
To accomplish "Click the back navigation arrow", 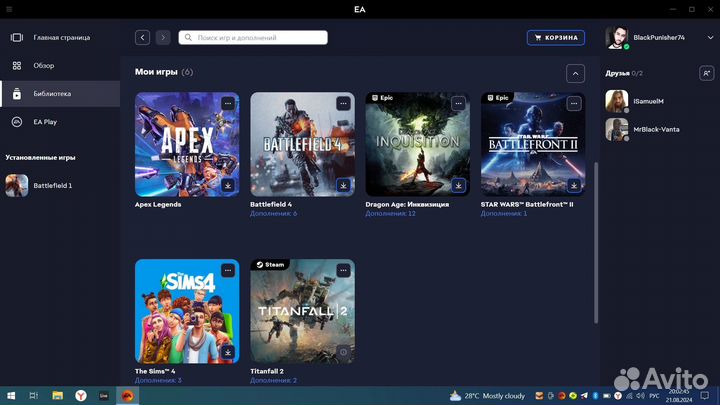I will coord(142,38).
